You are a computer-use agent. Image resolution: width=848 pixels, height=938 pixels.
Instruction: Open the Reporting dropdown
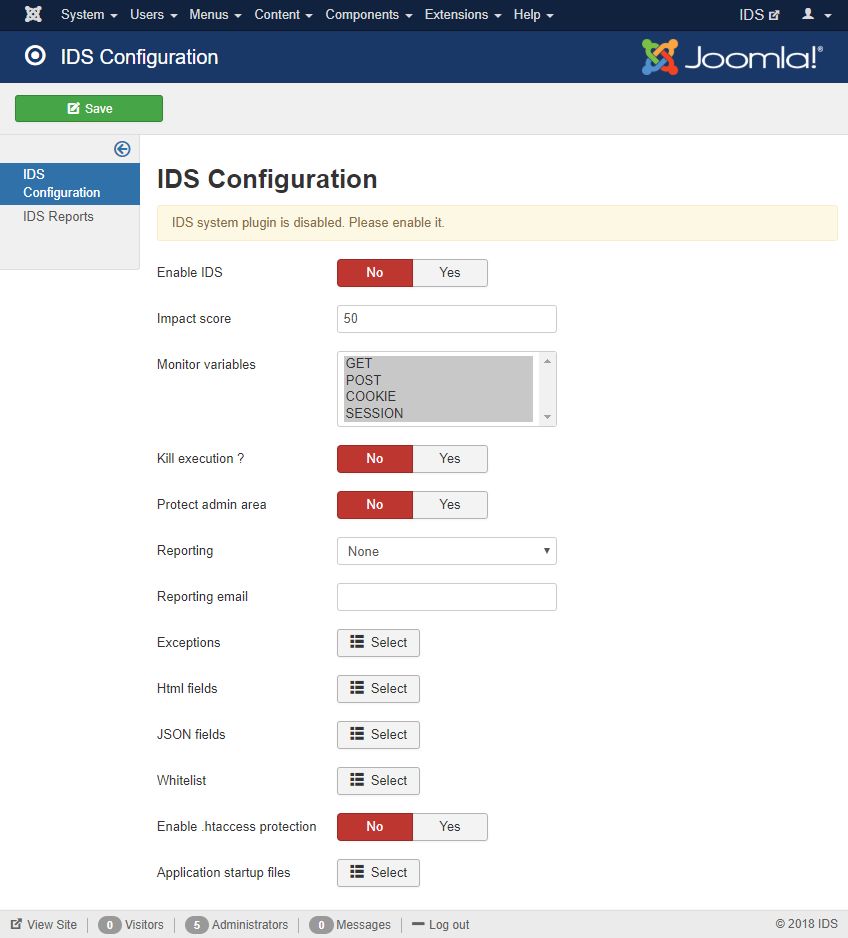tap(447, 551)
